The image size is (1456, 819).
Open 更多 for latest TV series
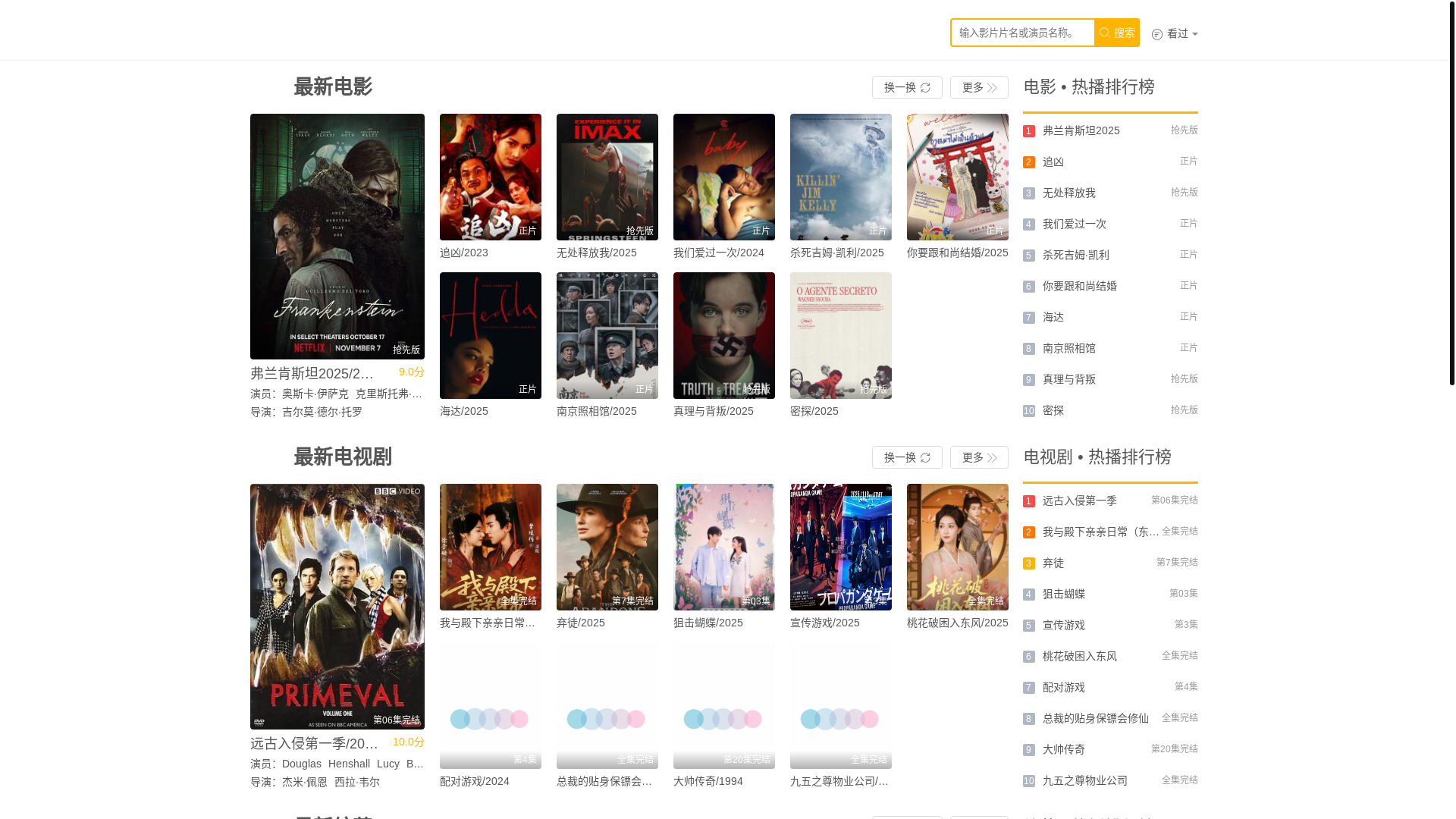tap(978, 457)
